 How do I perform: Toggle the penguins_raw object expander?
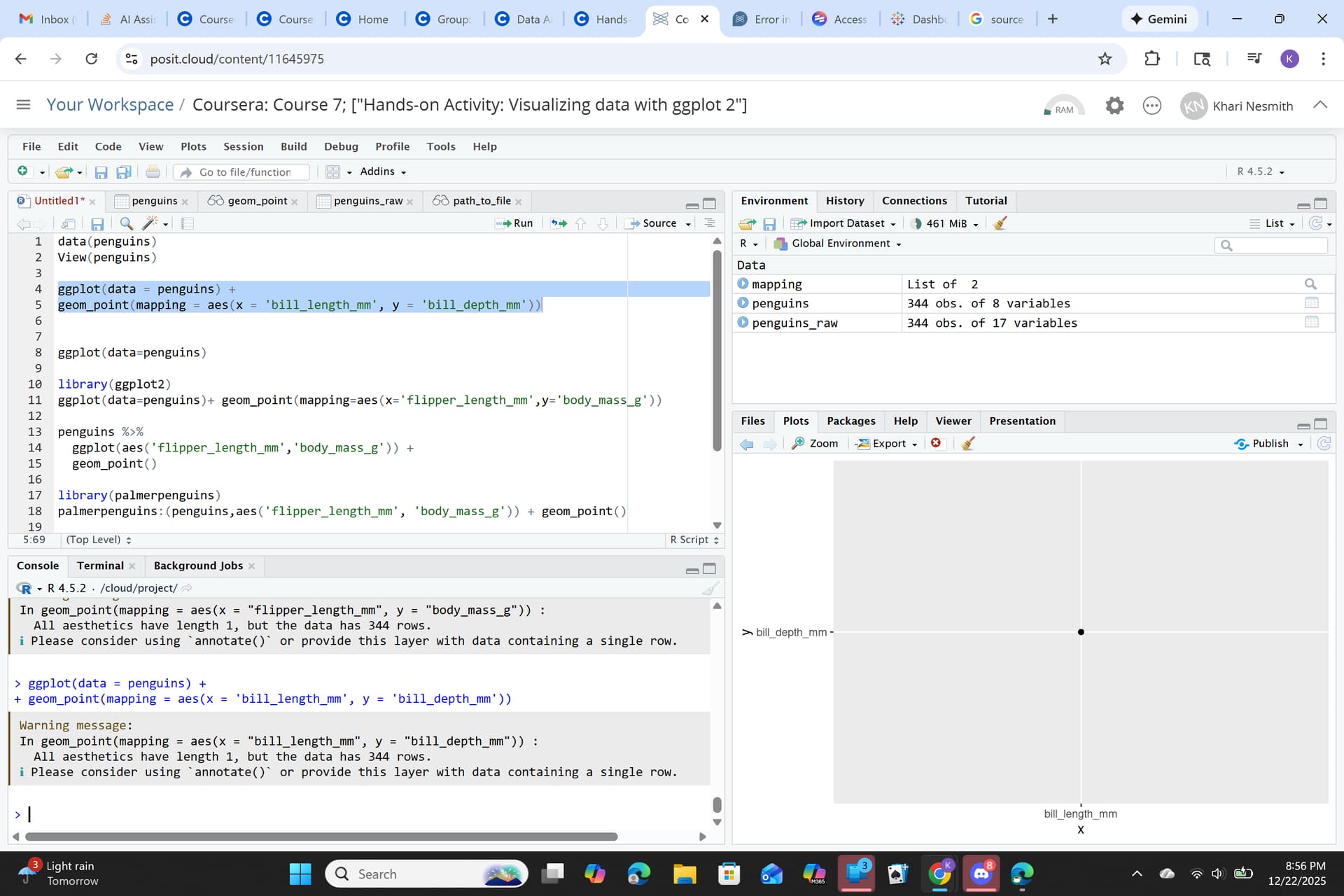click(x=743, y=323)
